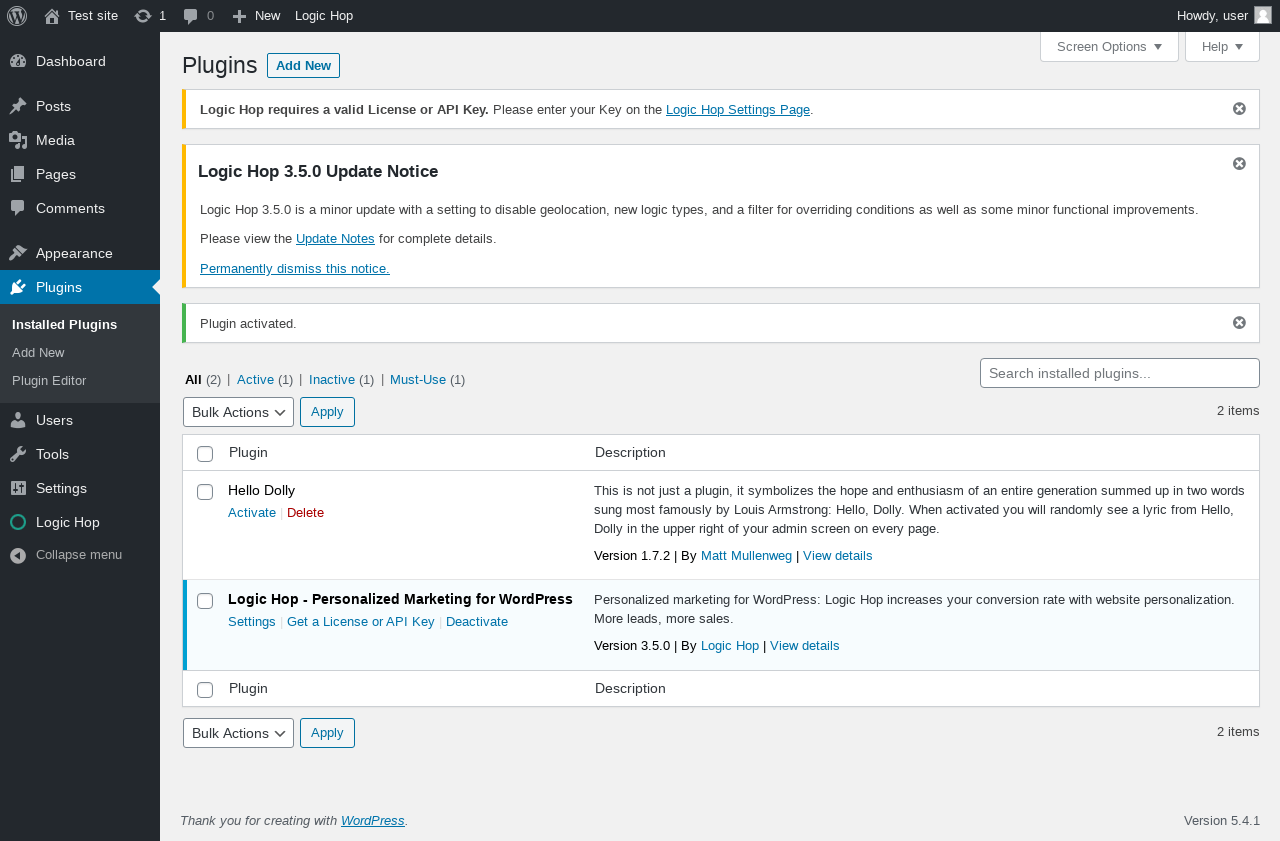This screenshot has width=1280, height=841.
Task: Dismiss the Logic Hop 3.5.0 Update Notice
Action: point(1239,163)
